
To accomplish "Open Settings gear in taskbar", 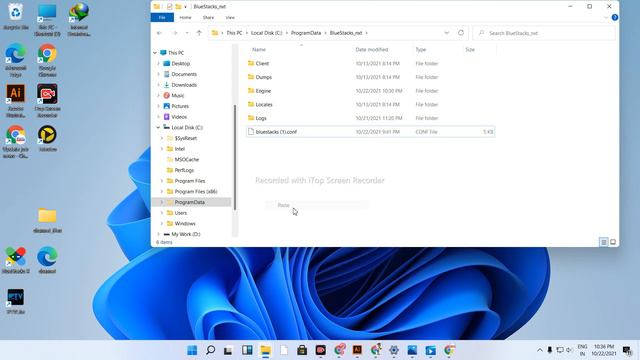I will coord(394,350).
